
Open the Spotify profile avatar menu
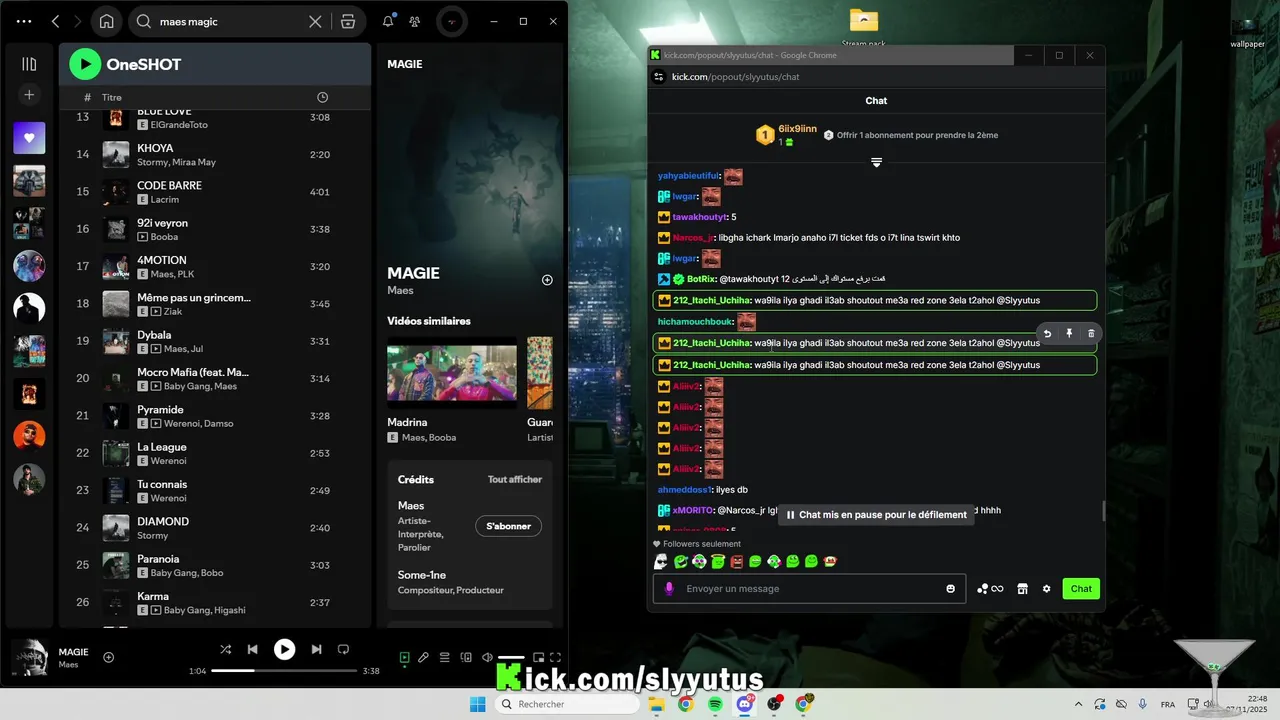tap(452, 21)
